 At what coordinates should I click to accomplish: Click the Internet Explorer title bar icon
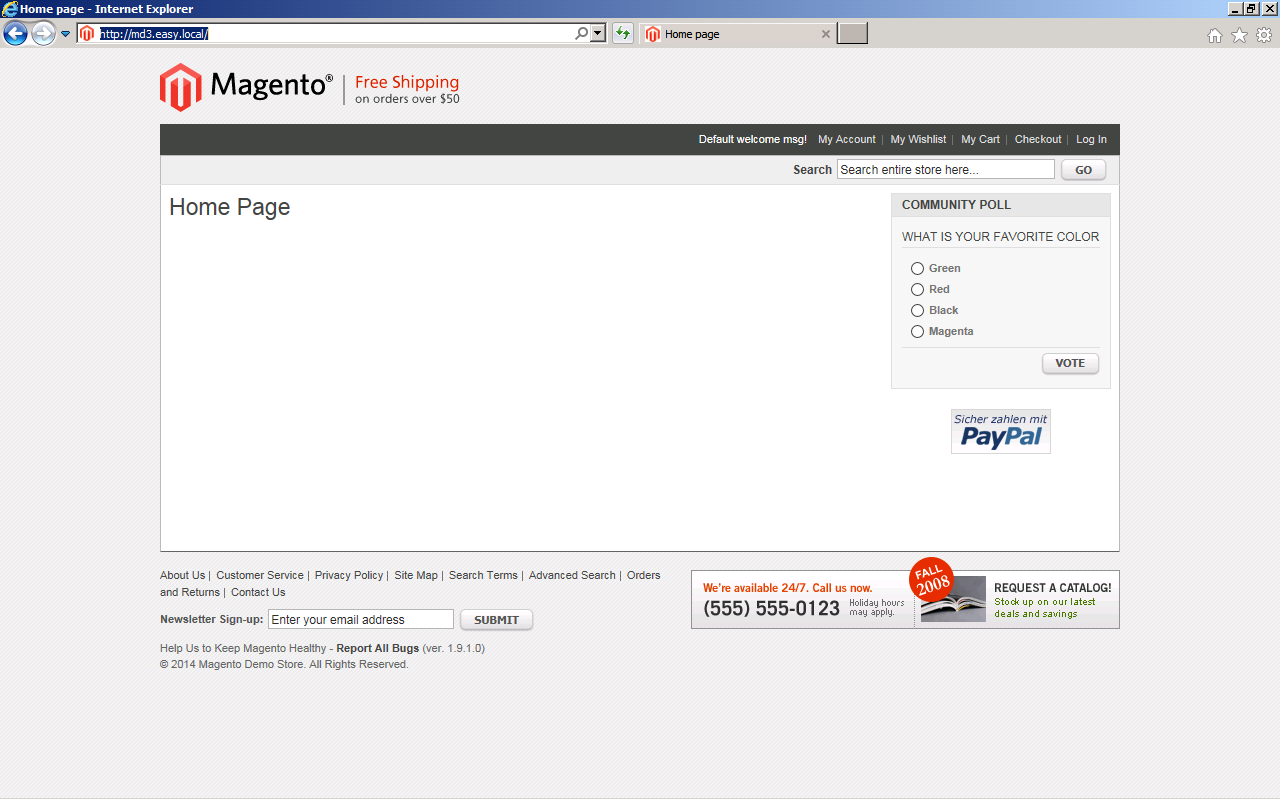click(x=10, y=9)
